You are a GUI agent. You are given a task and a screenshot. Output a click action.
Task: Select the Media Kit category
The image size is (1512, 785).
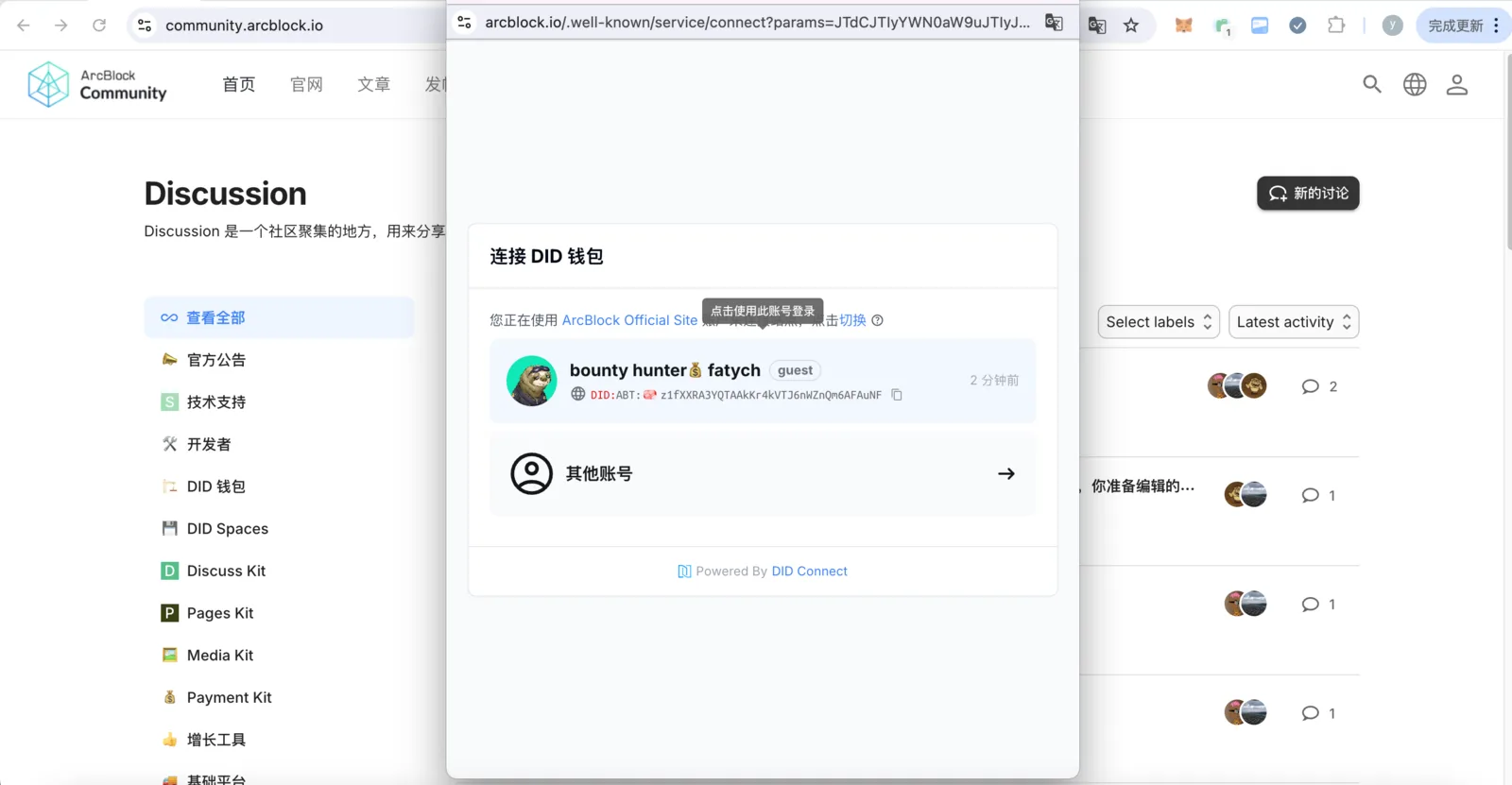click(x=279, y=656)
